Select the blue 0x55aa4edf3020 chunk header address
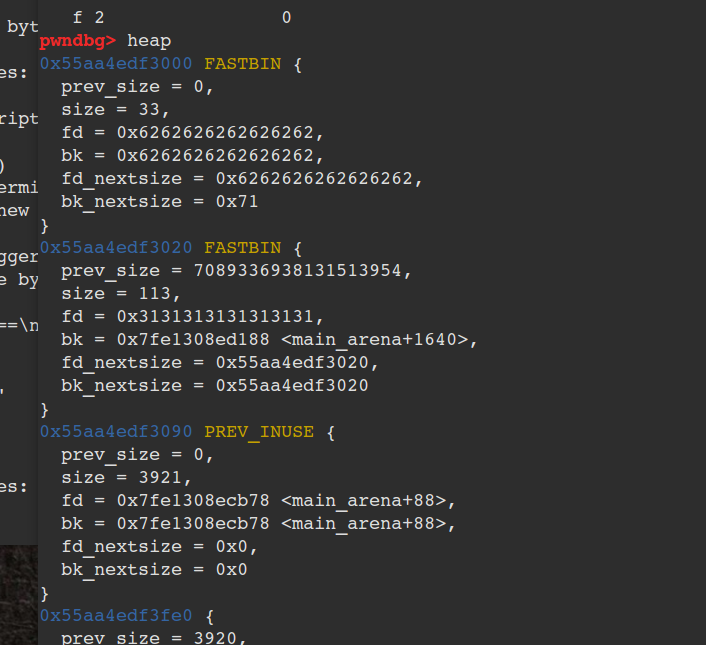This screenshot has height=645, width=706. [x=116, y=248]
